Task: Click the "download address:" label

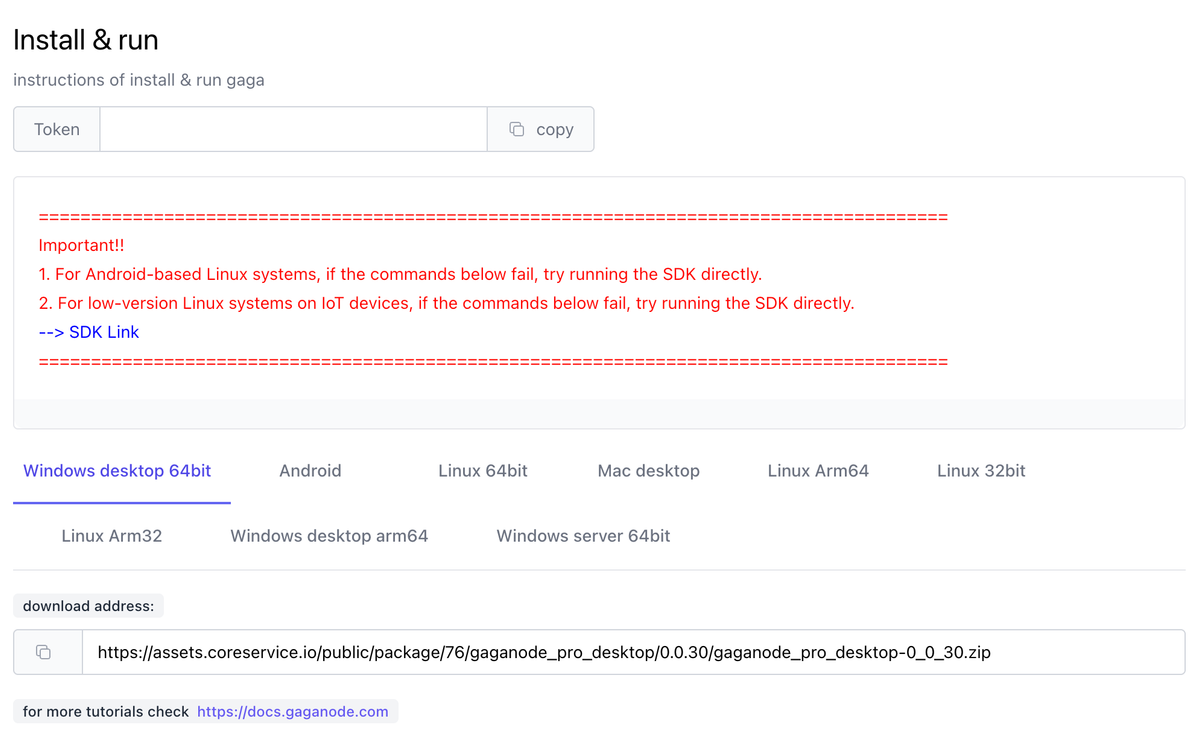Action: [89, 606]
